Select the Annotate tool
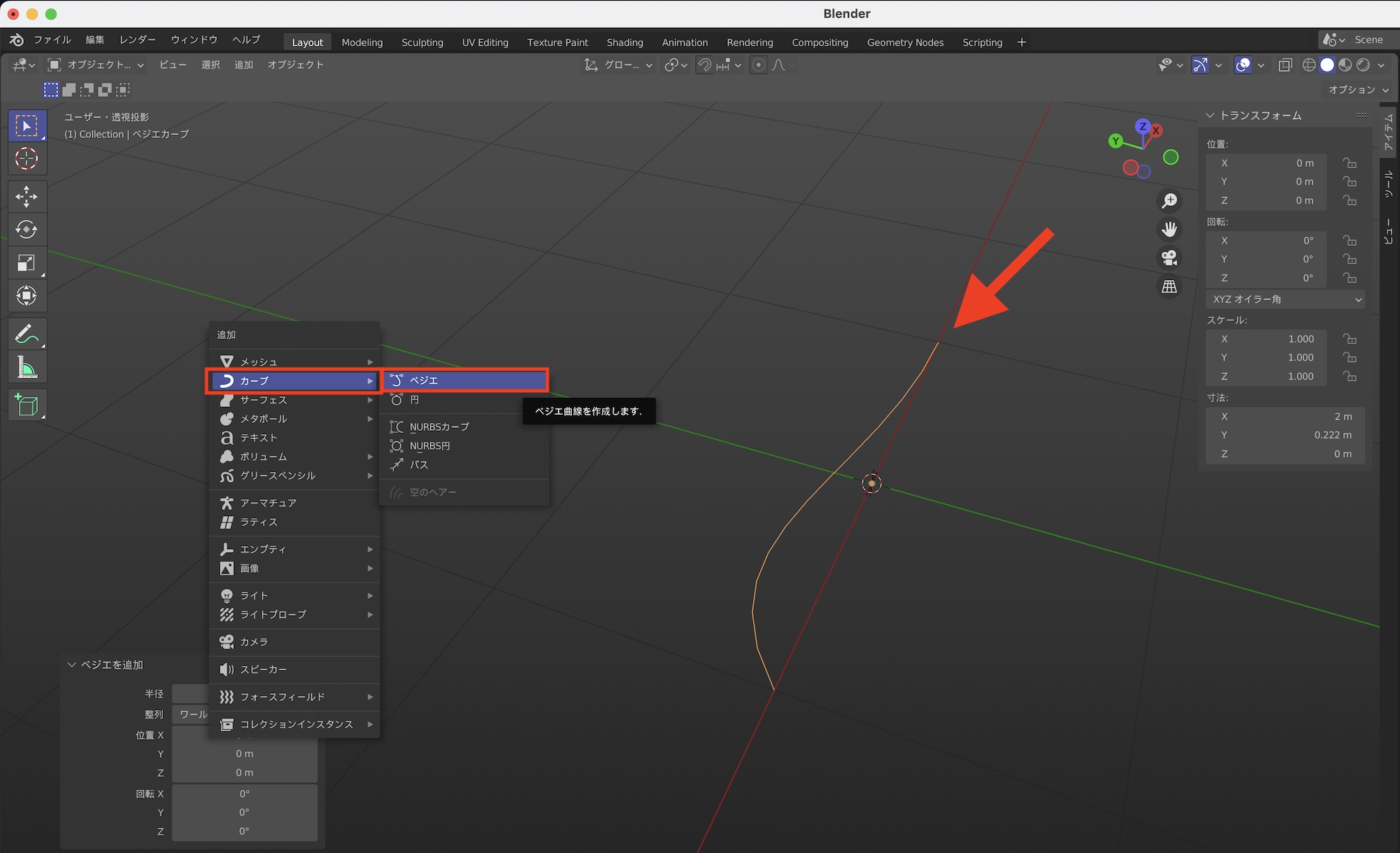Image resolution: width=1400 pixels, height=853 pixels. (x=27, y=333)
